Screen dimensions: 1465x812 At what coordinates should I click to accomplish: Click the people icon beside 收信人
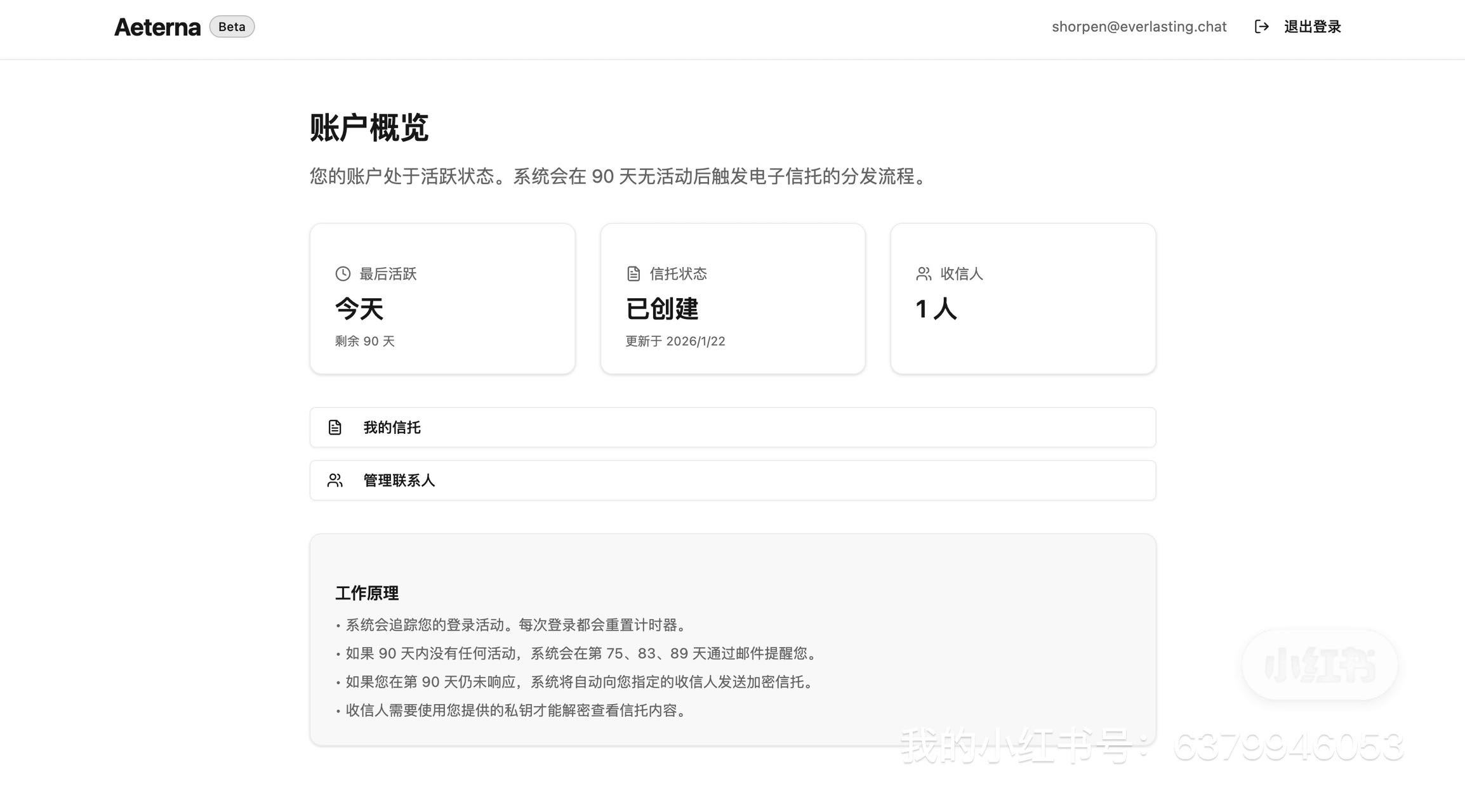point(924,273)
